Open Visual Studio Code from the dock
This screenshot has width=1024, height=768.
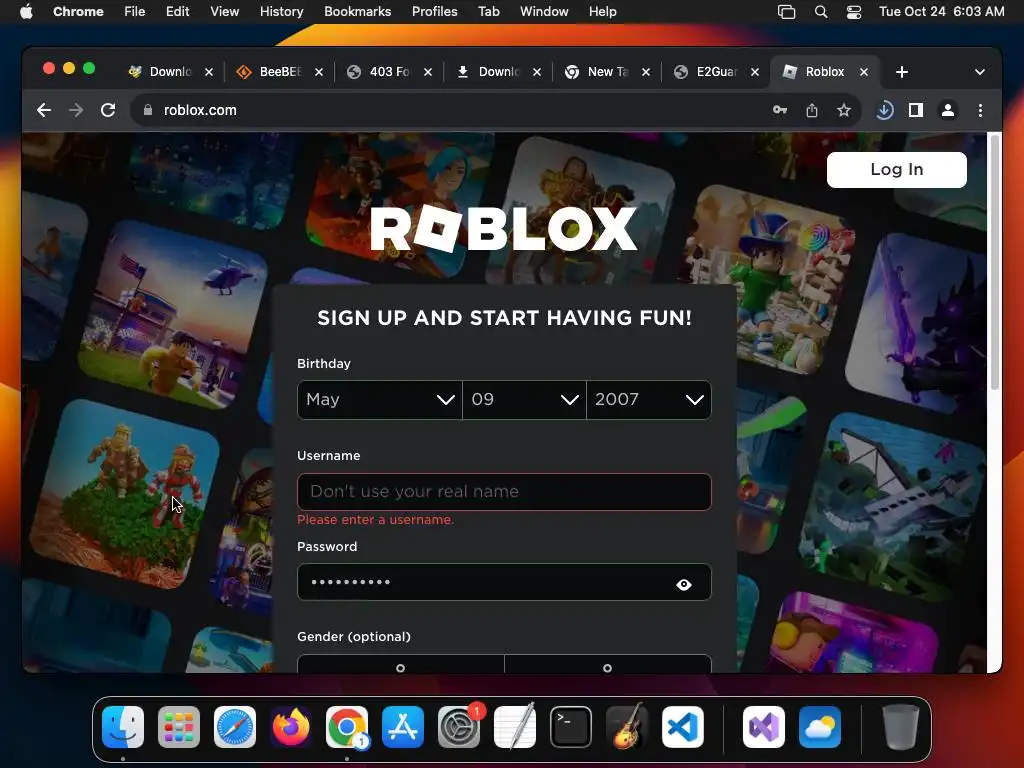coord(683,727)
